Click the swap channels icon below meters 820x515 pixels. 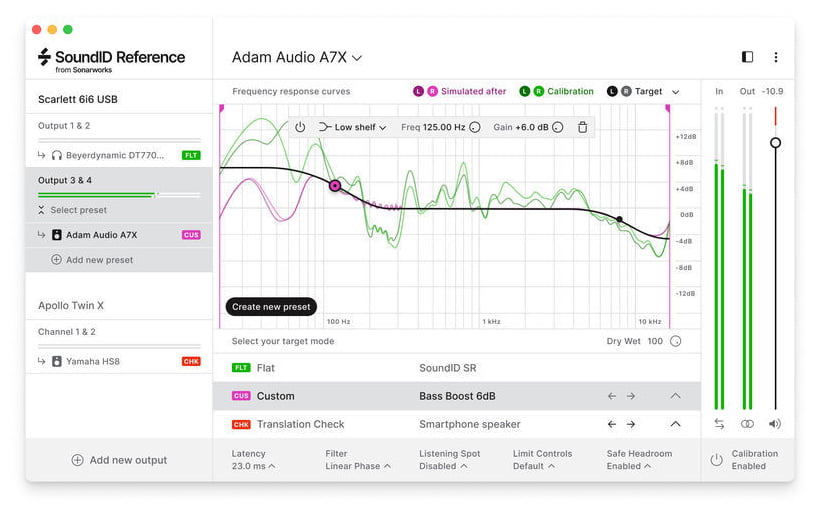click(x=719, y=424)
